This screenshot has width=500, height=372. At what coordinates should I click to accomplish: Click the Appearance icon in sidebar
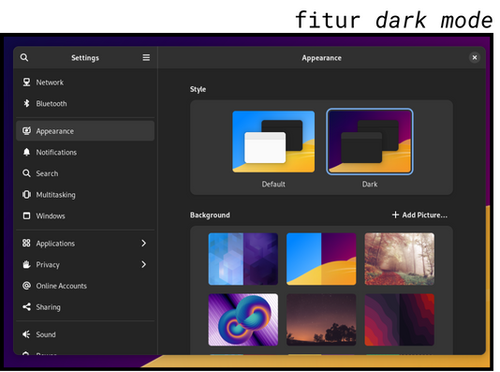[26, 131]
